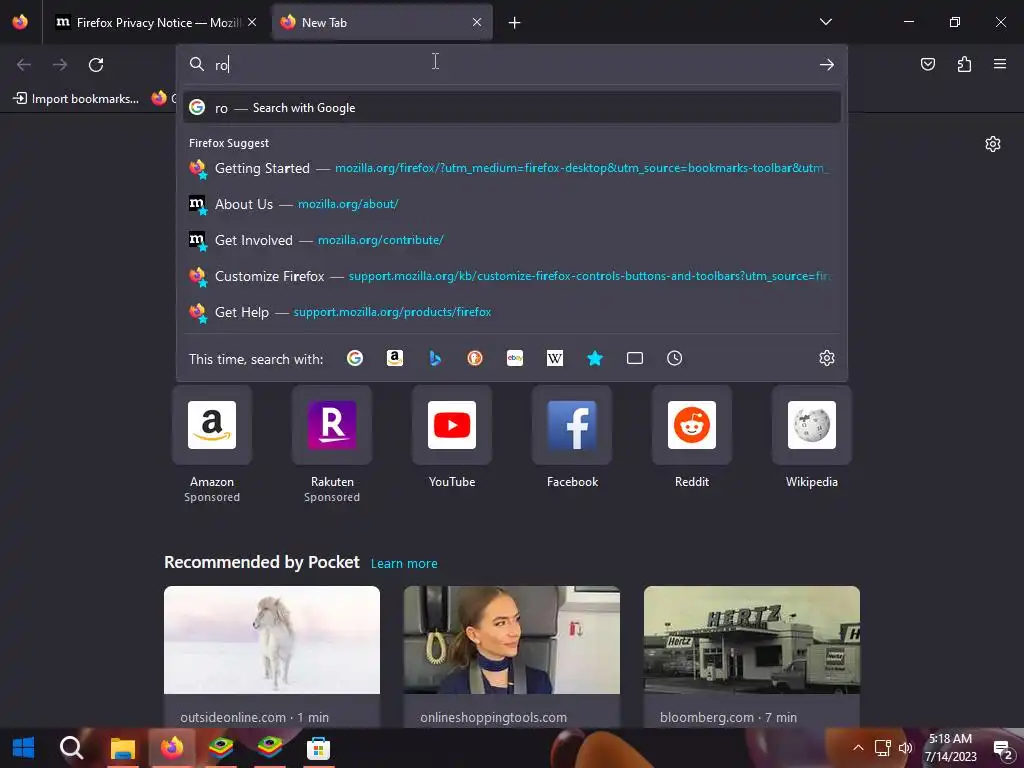Switch to Firefox Privacy Notice tab
The width and height of the screenshot is (1024, 768).
tap(156, 22)
